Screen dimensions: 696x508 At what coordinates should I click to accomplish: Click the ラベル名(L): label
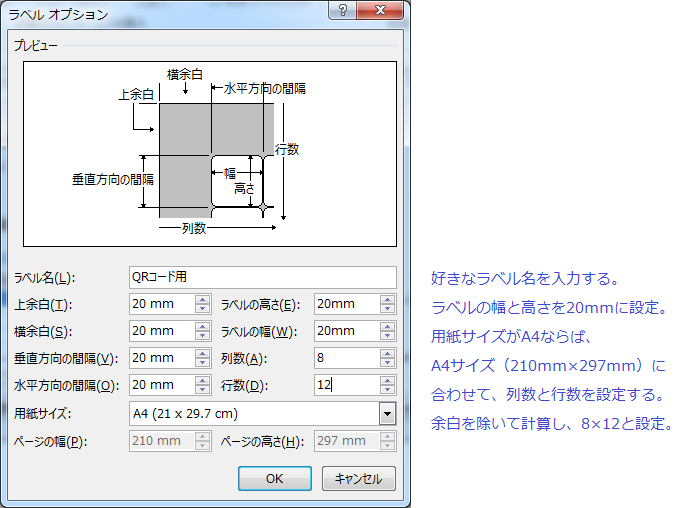coord(44,278)
